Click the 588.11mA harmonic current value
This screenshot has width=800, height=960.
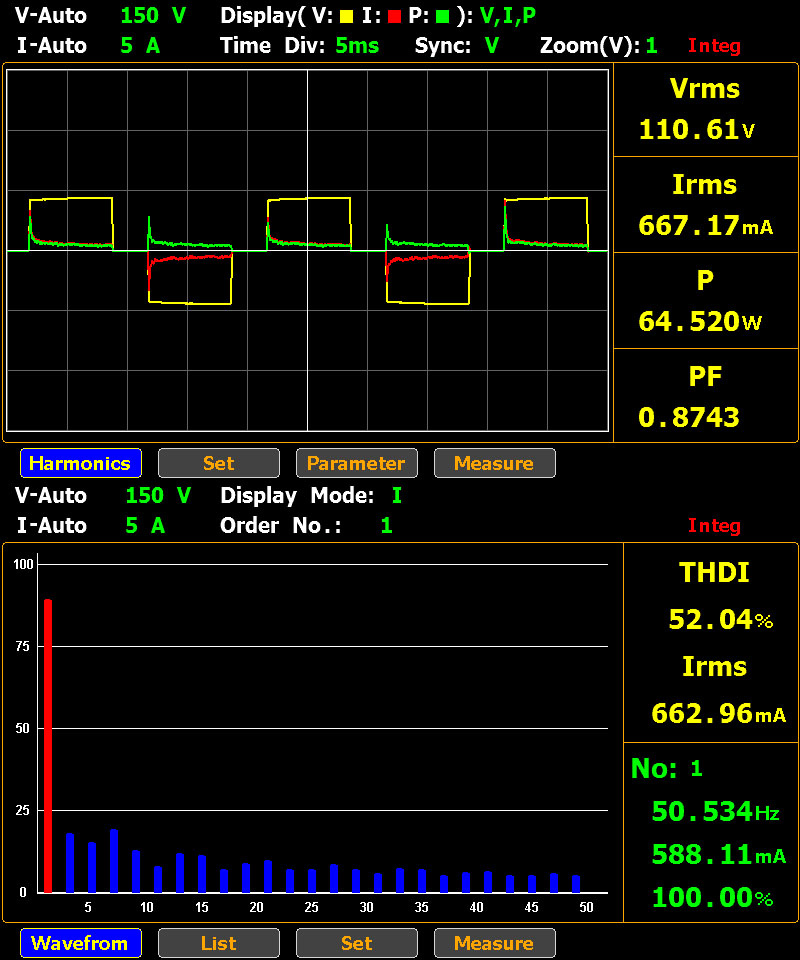pos(719,854)
